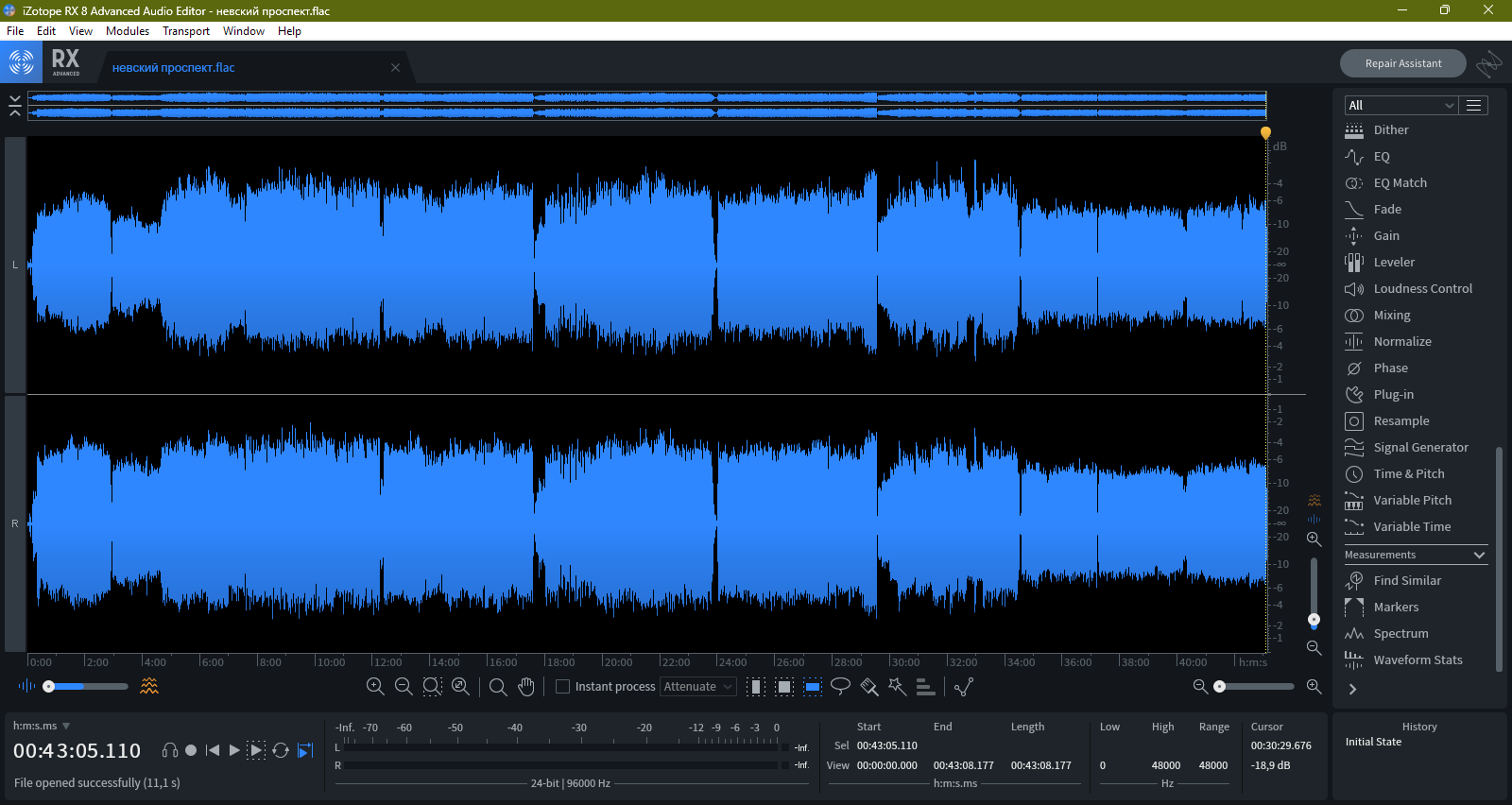Open the Attenuate instant process dropdown
Viewport: 1512px width, 805px height.
coord(698,687)
